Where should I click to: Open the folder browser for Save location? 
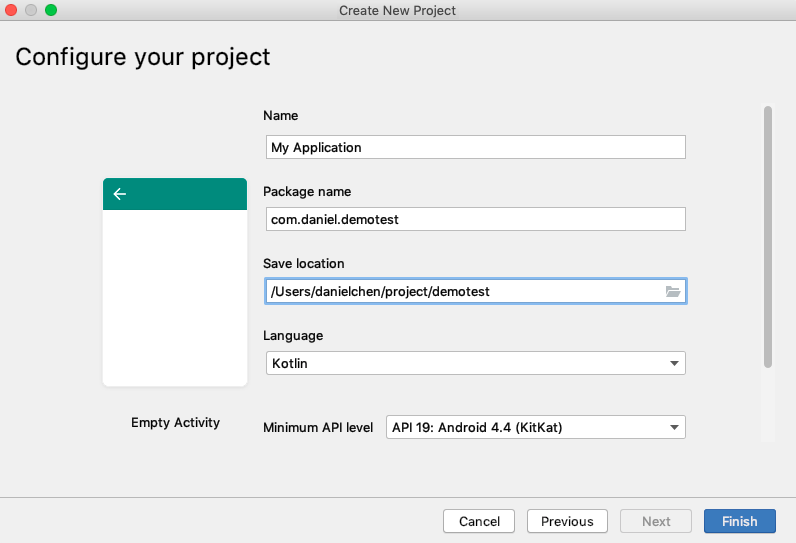tap(673, 291)
